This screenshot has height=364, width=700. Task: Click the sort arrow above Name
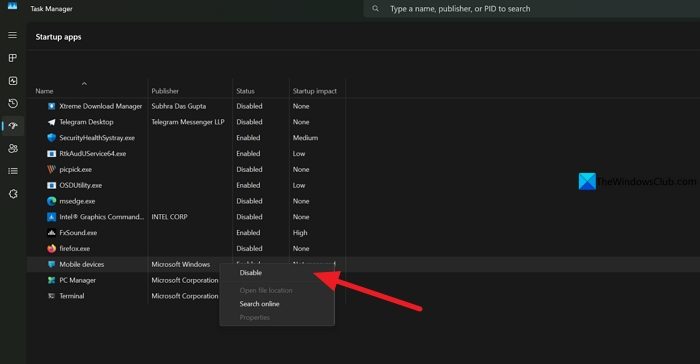pyautogui.click(x=84, y=84)
